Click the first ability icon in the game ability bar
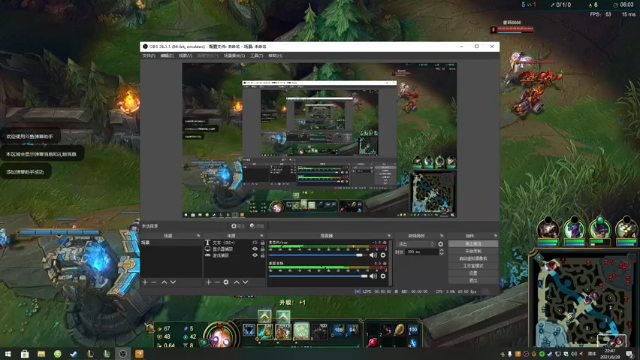 265,331
